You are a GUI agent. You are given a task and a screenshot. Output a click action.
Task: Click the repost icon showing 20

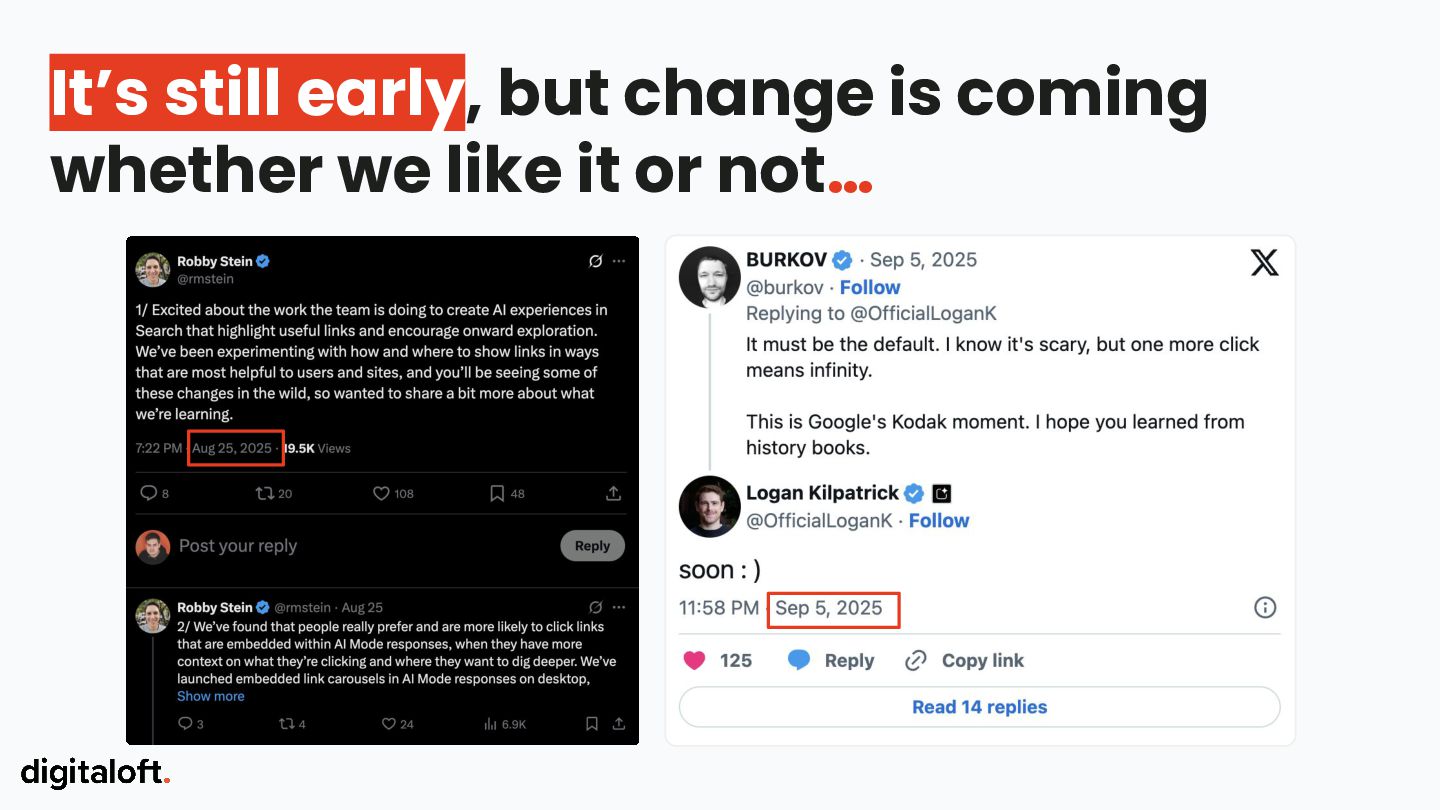[x=265, y=493]
